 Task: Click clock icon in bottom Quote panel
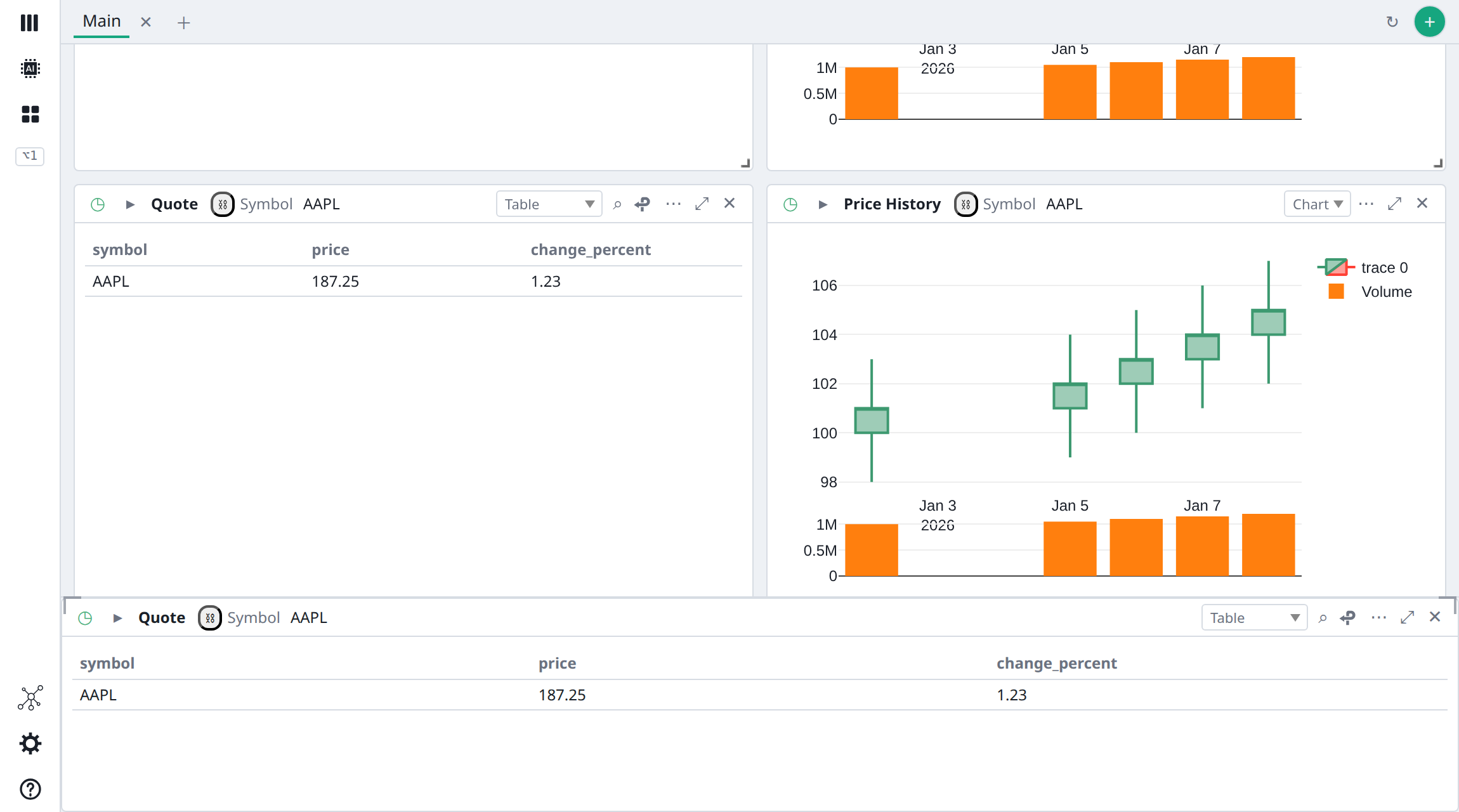pos(85,618)
